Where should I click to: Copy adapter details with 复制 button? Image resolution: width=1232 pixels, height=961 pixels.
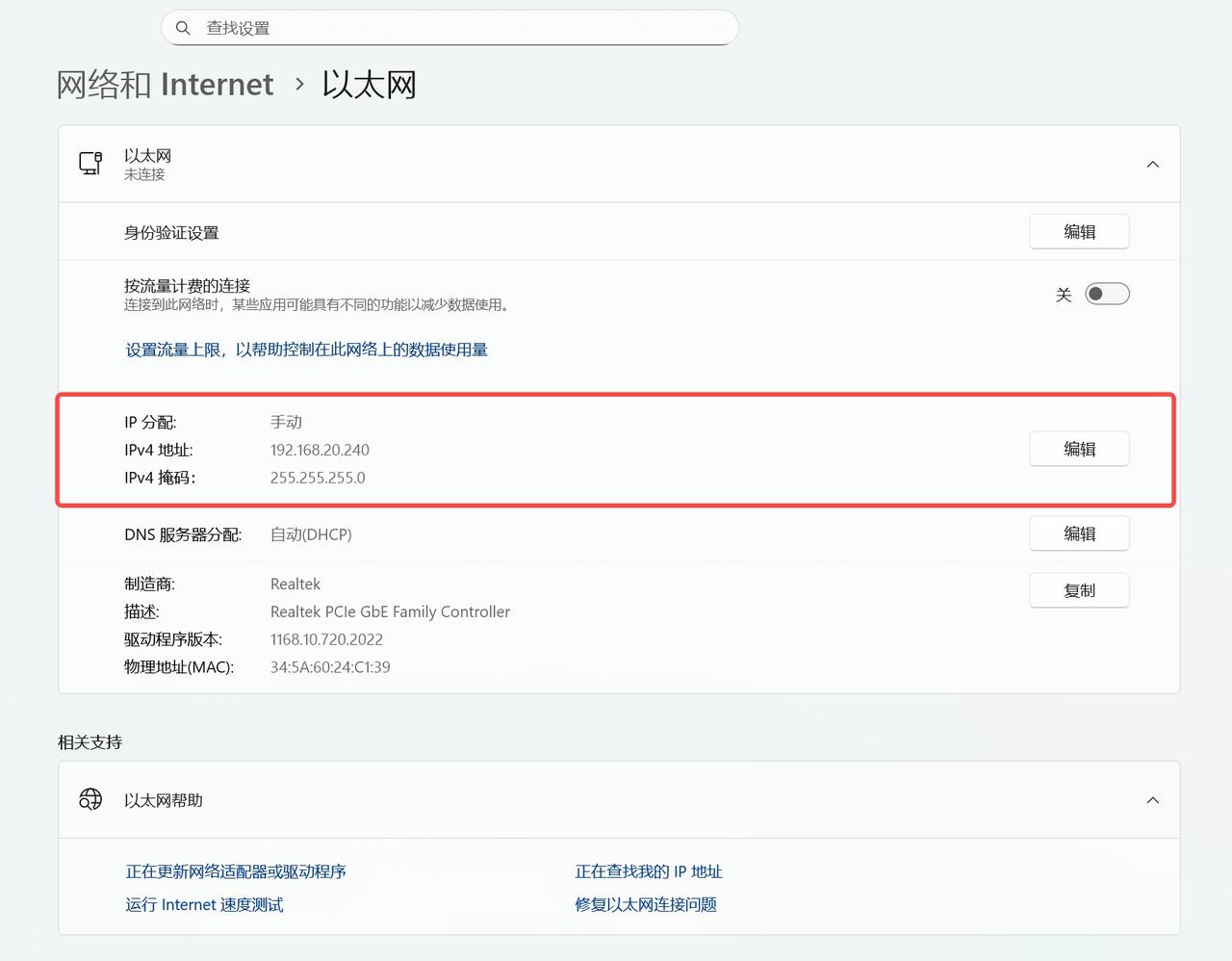click(x=1079, y=590)
